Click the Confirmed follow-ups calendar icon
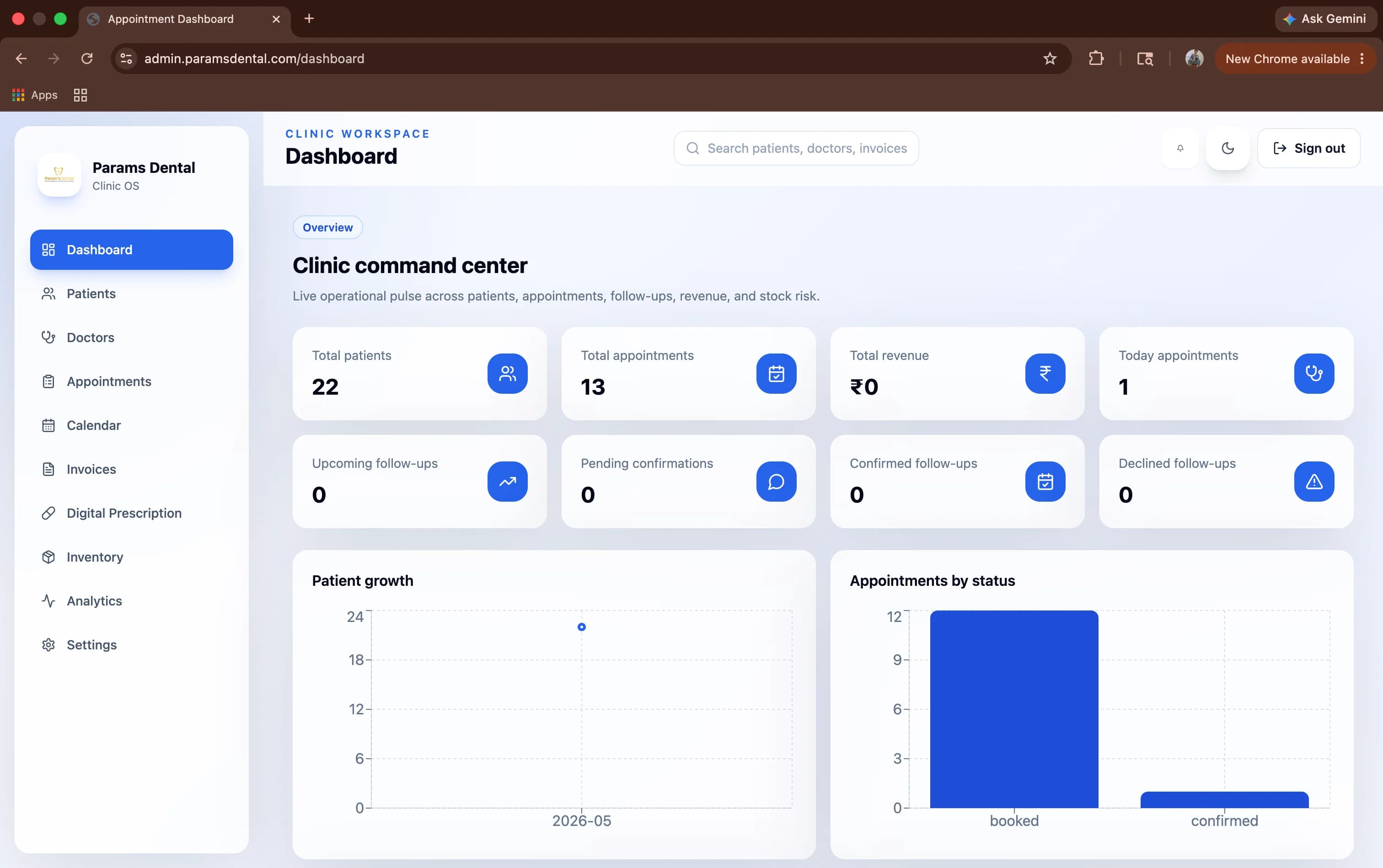 (1045, 482)
